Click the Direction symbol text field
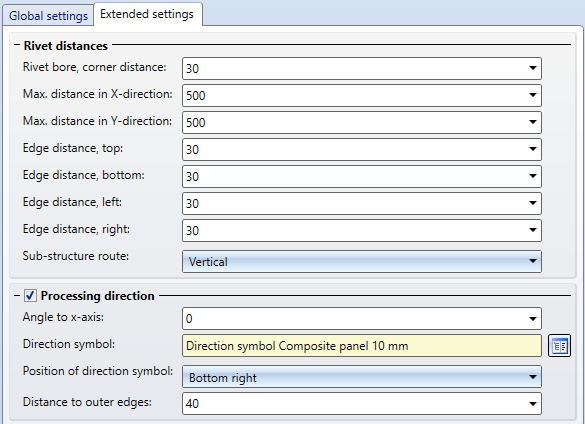The width and height of the screenshot is (585, 424). [362, 346]
